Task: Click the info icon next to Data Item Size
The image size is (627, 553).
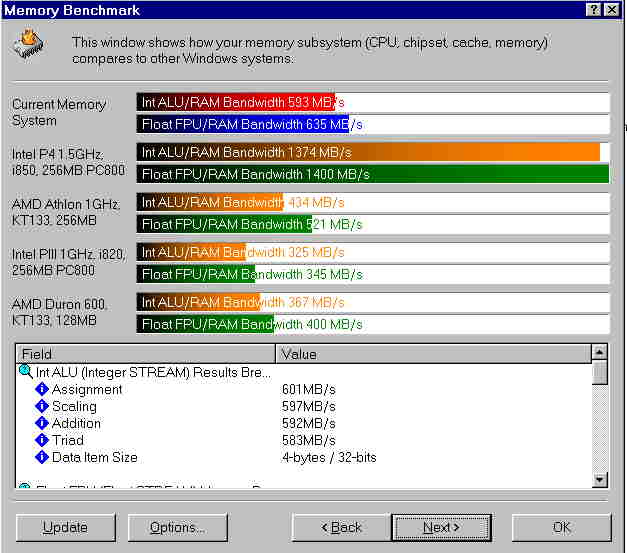Action: [42, 457]
